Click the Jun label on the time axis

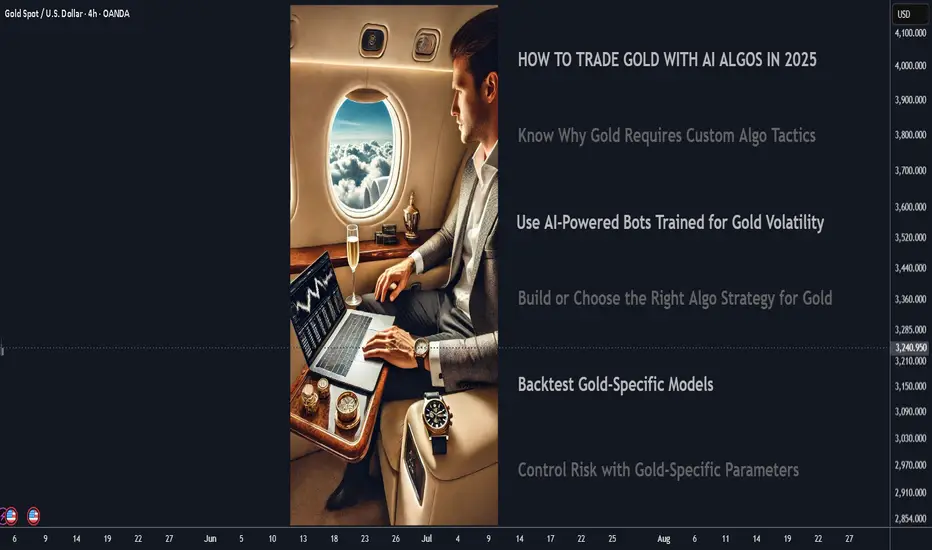[x=210, y=539]
